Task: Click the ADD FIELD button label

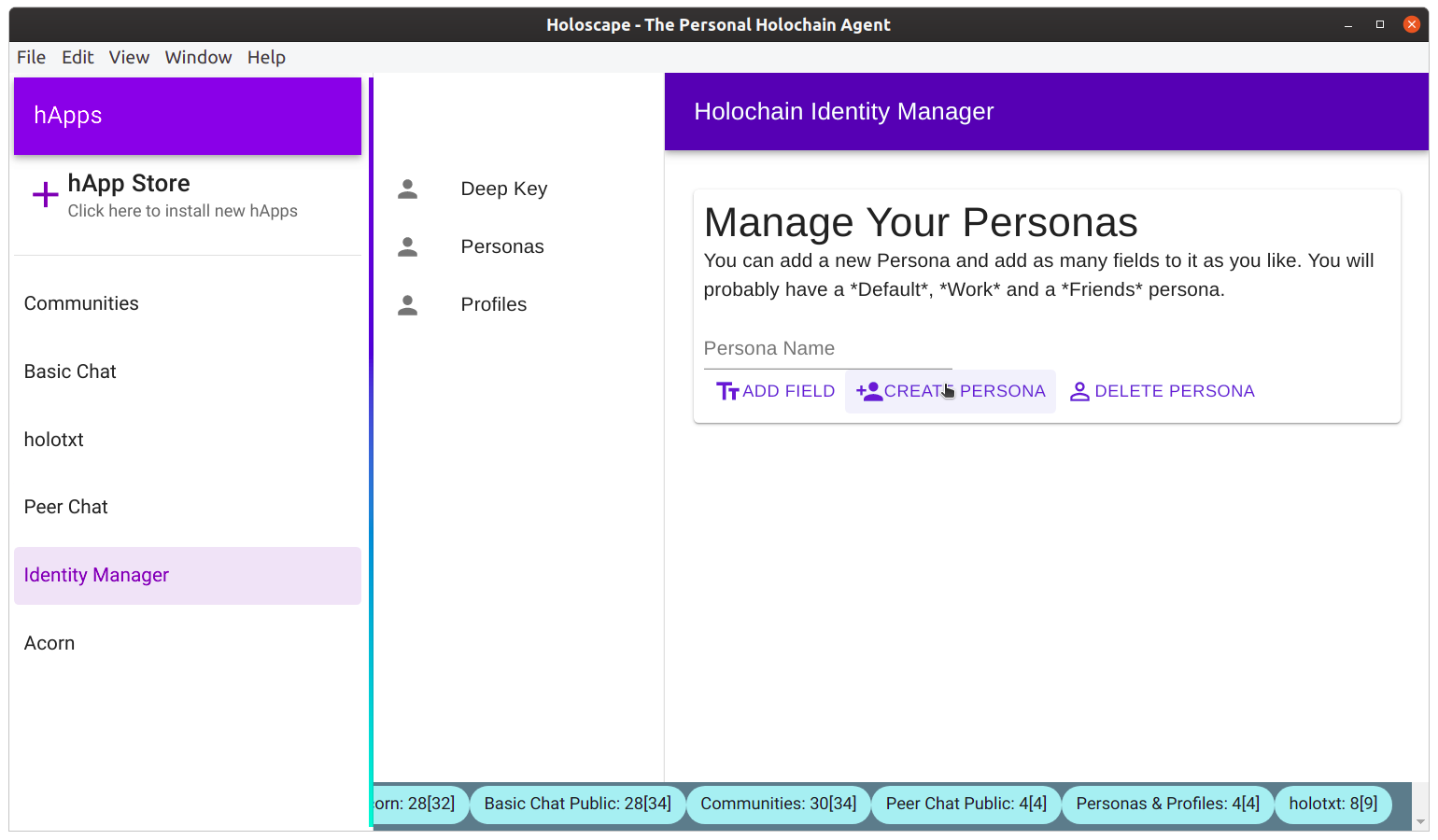Action: 789,391
